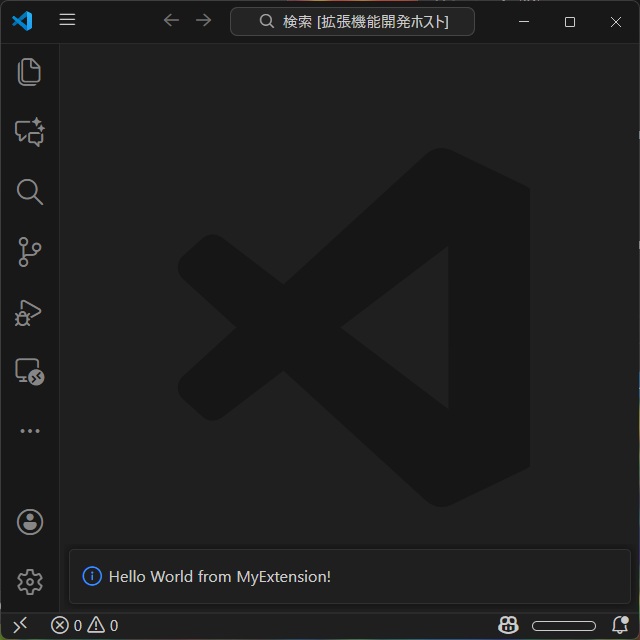Open the remote window indicator in status bar
640x640 pixels.
(x=19, y=626)
